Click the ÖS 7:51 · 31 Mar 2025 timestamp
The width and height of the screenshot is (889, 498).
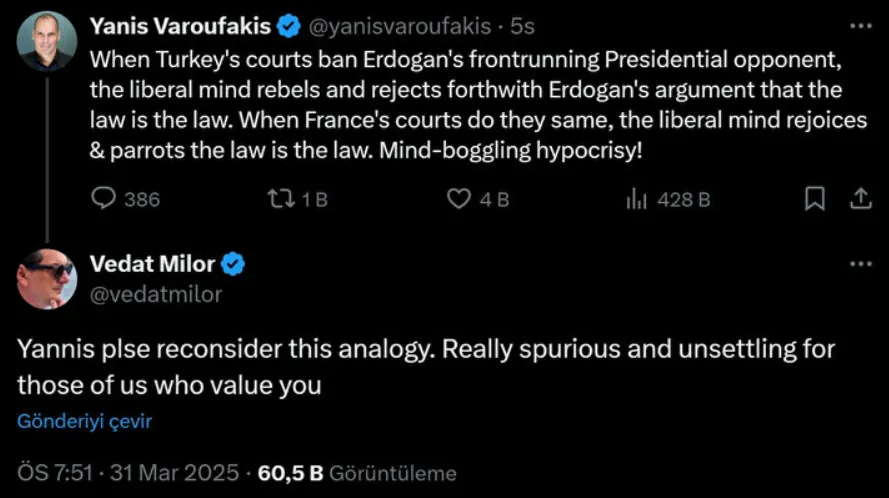[128, 473]
